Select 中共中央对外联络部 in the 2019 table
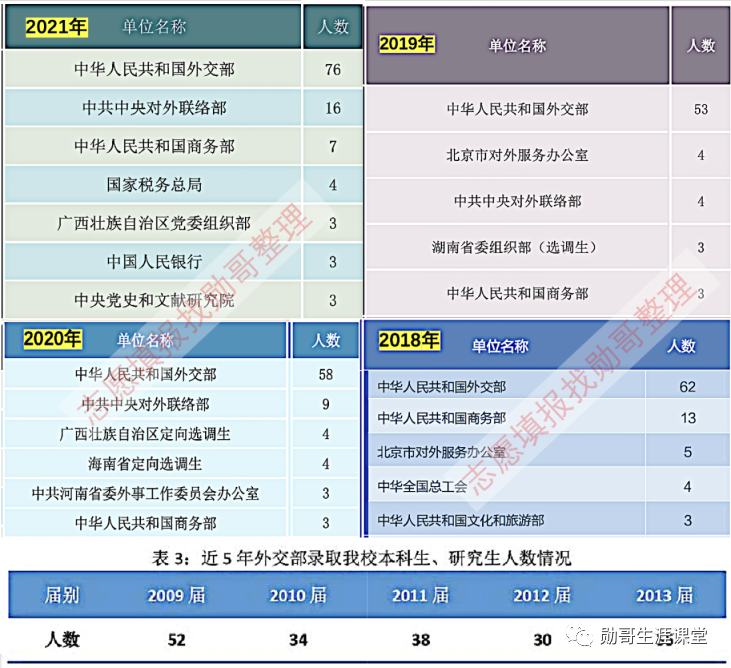731x668 pixels. click(x=517, y=201)
